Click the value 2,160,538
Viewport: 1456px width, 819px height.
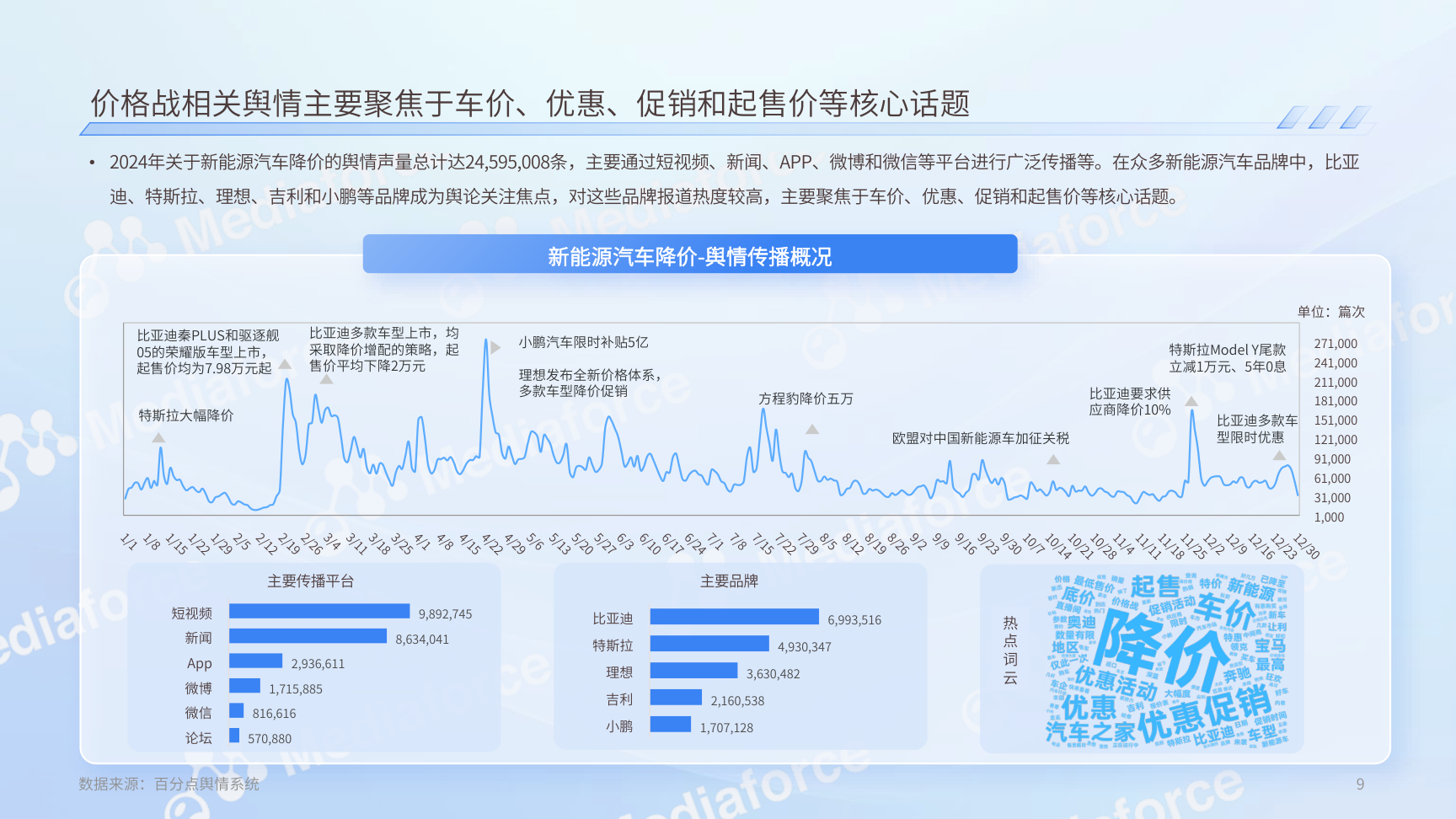(737, 701)
